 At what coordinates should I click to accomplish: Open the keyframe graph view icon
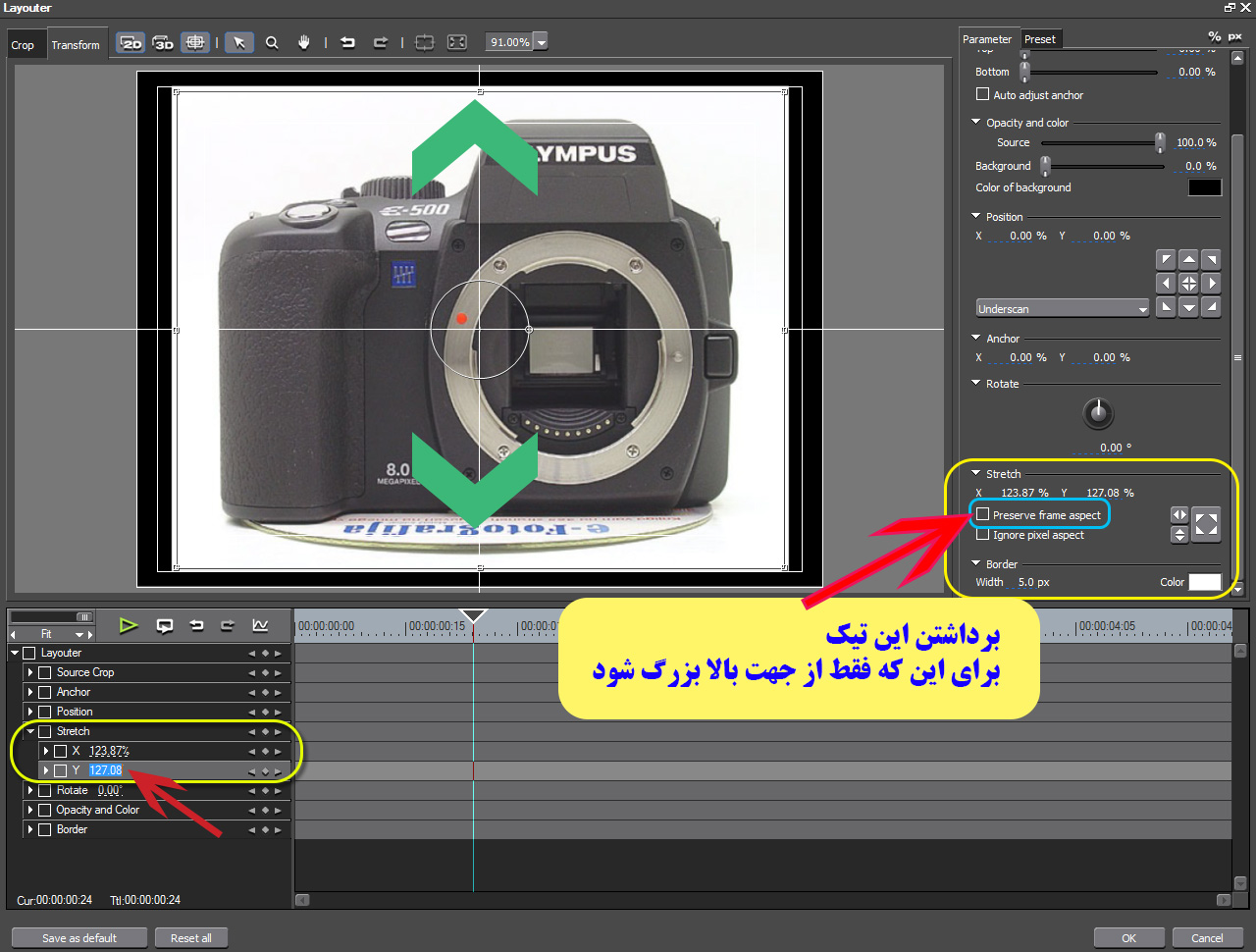(260, 625)
